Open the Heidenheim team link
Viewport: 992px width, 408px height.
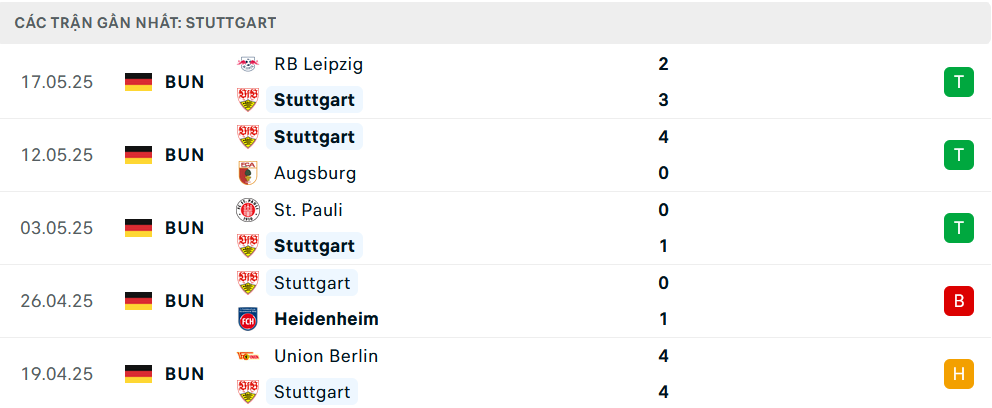click(326, 319)
